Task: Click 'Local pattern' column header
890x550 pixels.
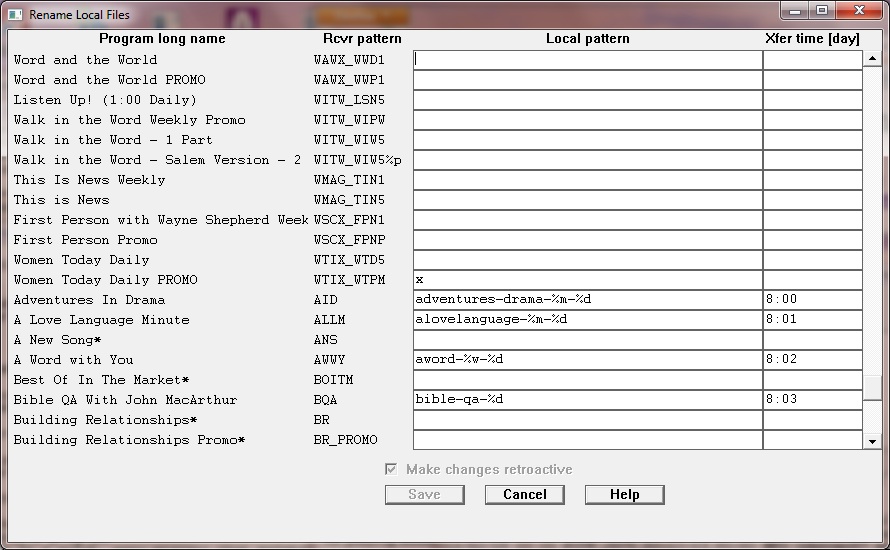Action: pos(587,39)
